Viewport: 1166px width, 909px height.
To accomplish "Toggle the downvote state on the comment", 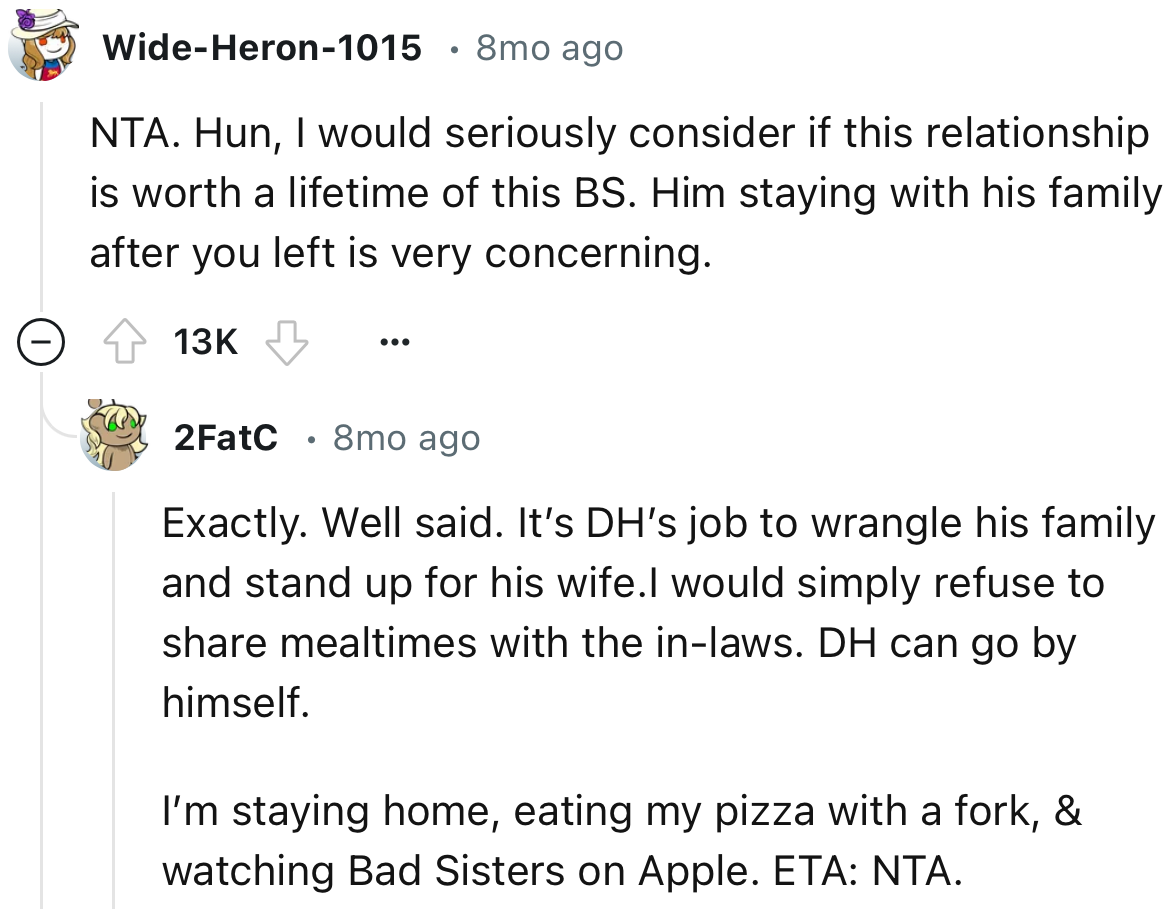I will point(287,340).
